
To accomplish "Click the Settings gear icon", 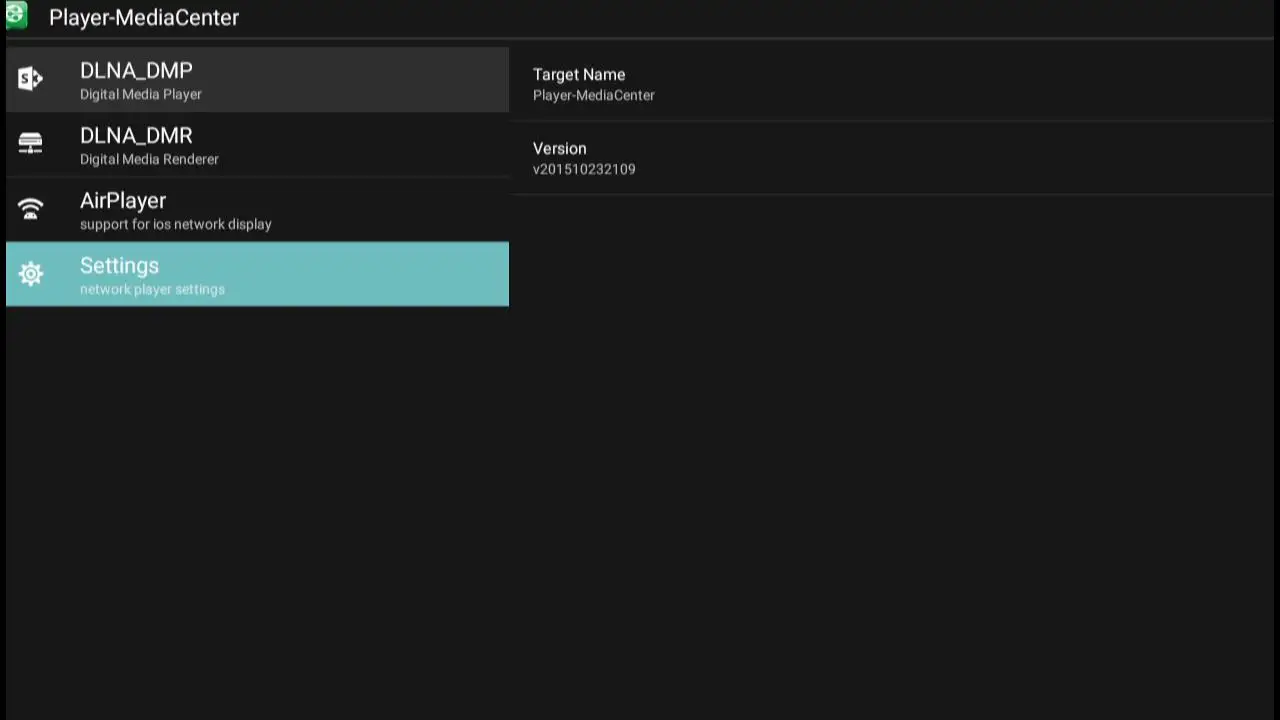I will (x=30, y=274).
